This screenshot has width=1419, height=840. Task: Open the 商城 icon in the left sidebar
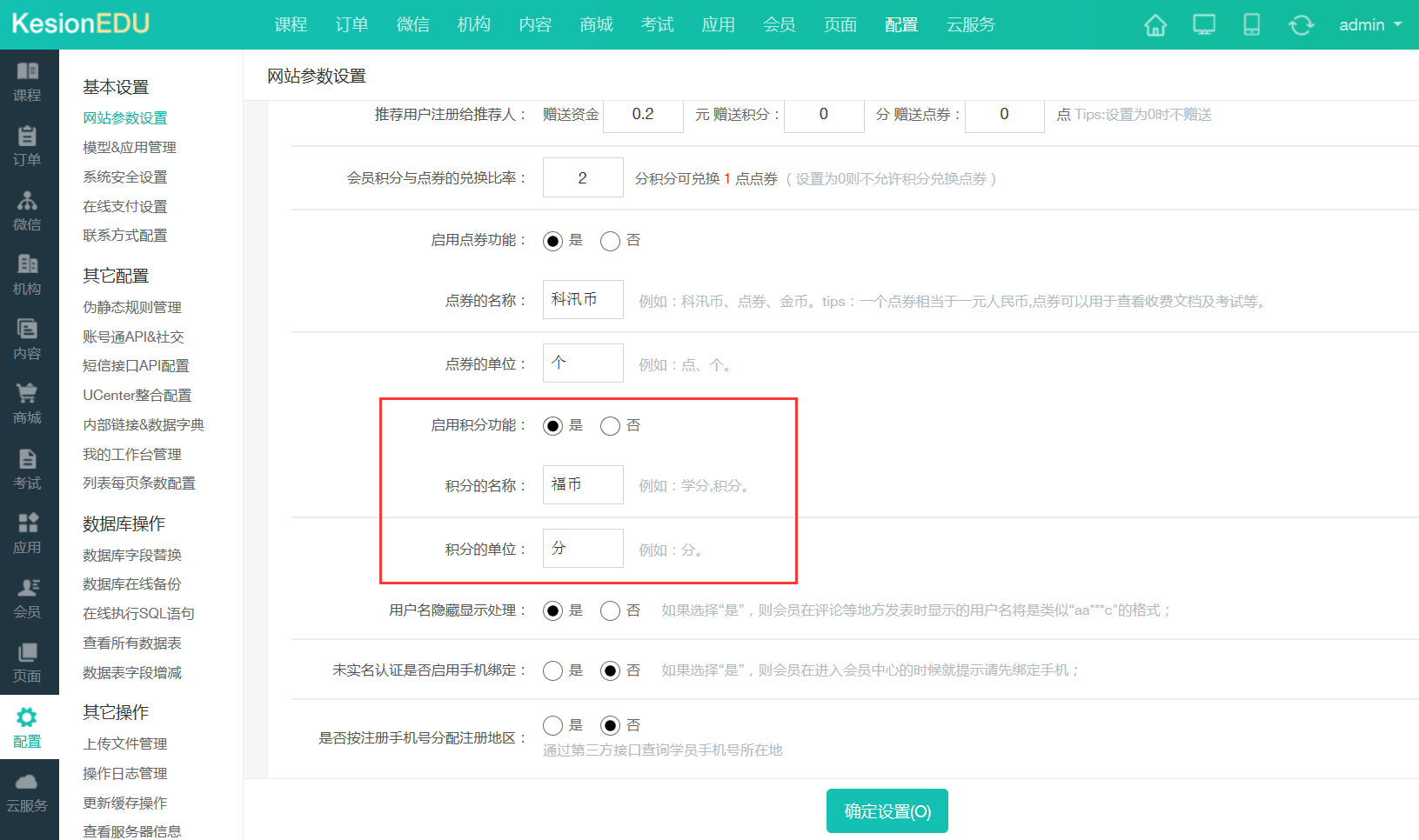coord(29,403)
